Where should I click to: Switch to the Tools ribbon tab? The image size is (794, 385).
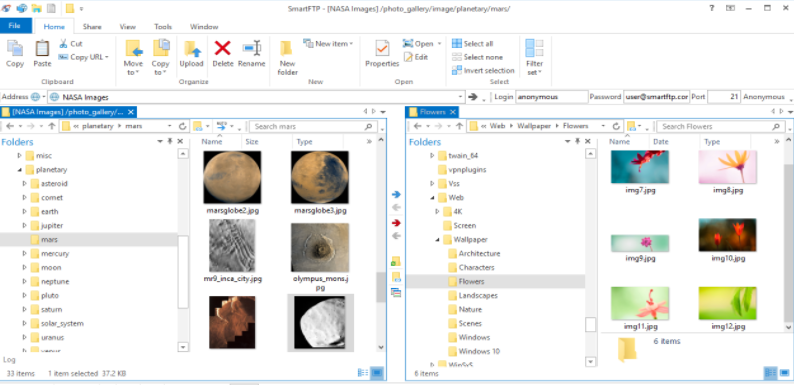pyautogui.click(x=163, y=26)
